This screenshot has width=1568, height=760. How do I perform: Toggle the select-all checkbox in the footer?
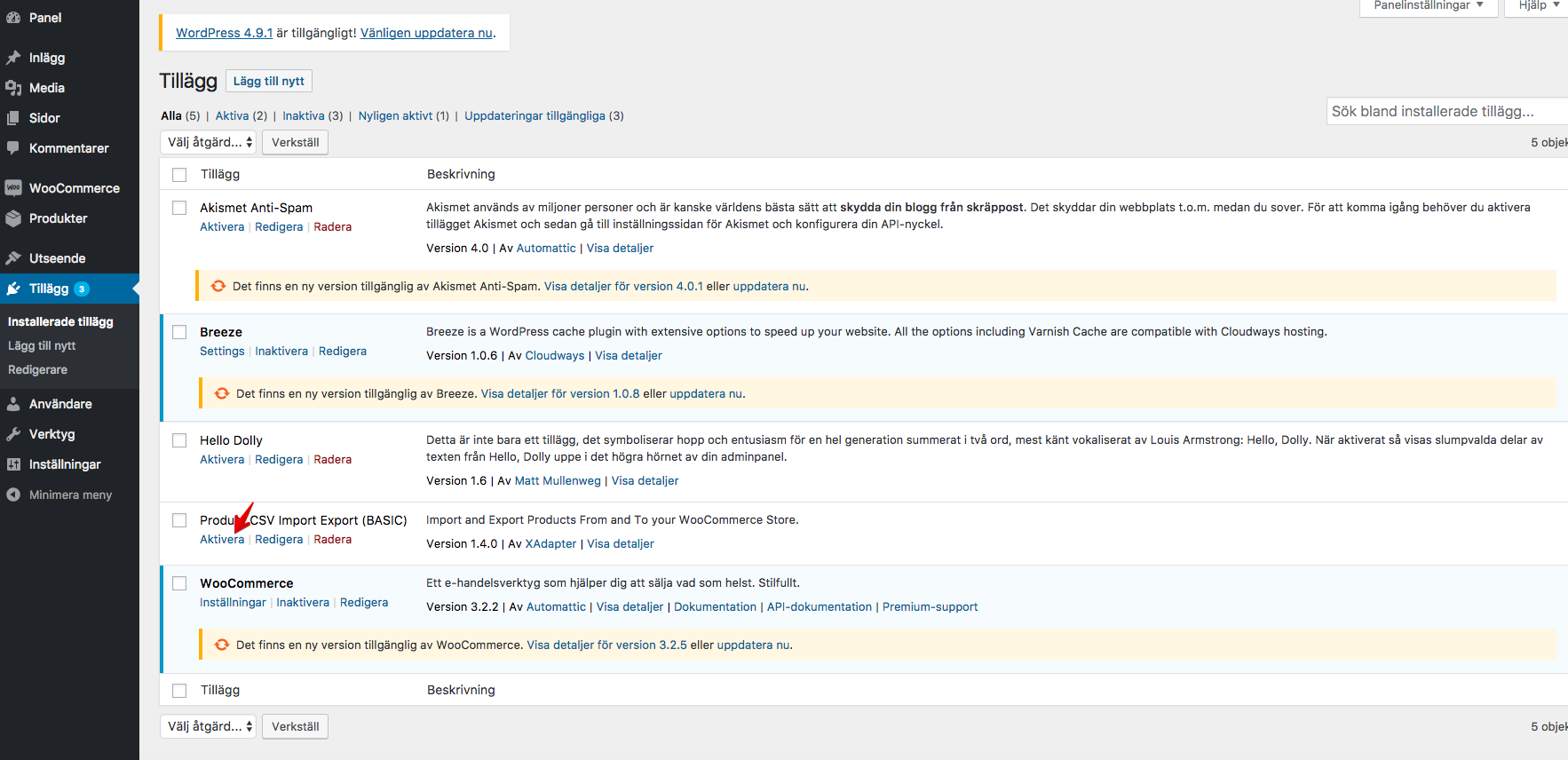pyautogui.click(x=179, y=691)
